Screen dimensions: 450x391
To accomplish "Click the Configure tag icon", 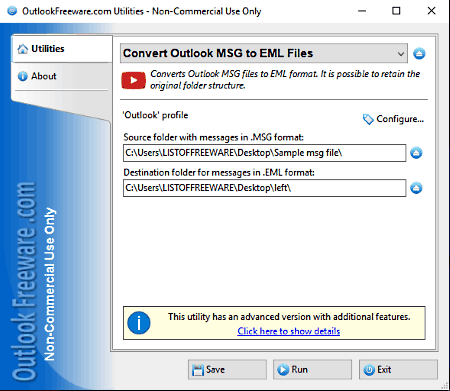I will coord(368,119).
